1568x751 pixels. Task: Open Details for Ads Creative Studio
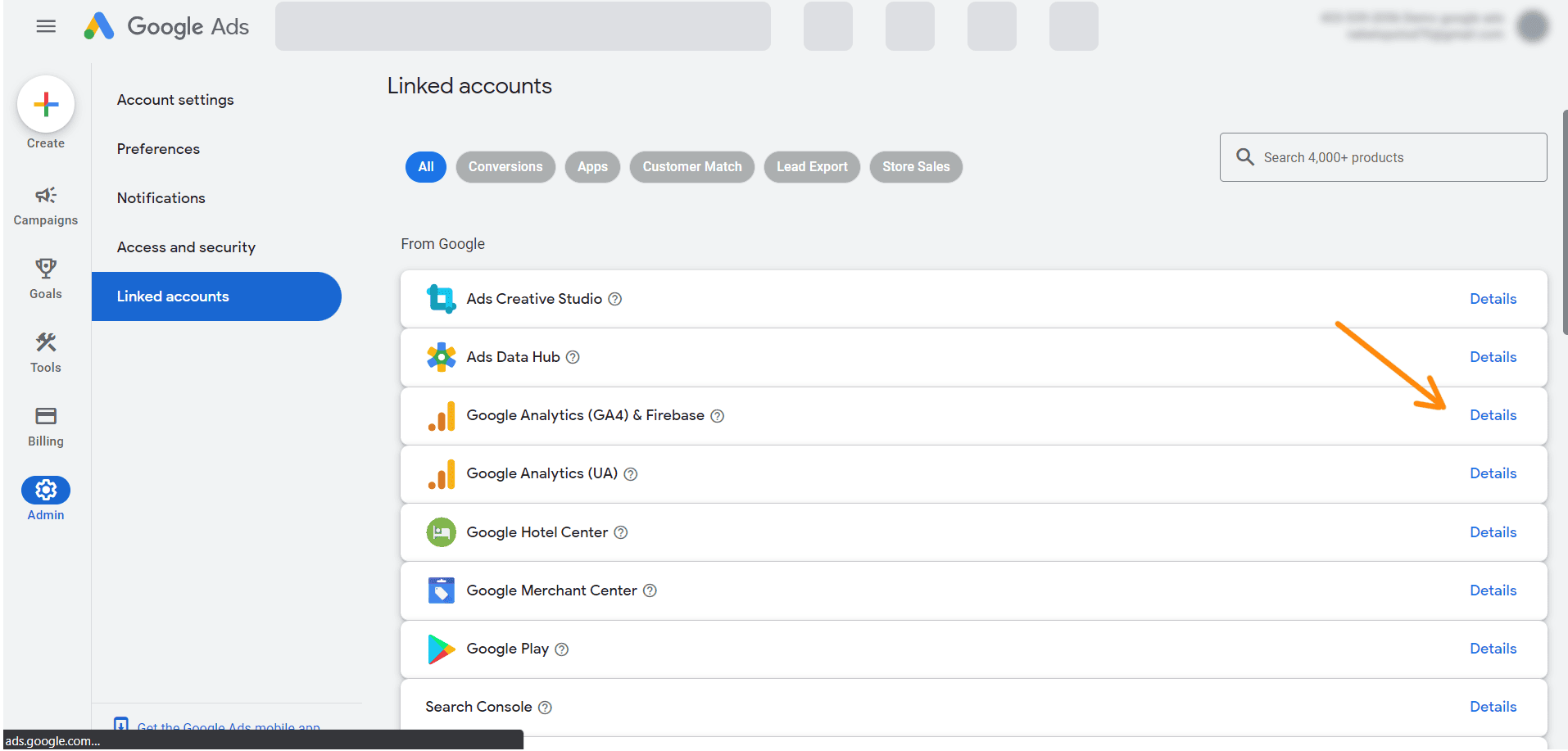[x=1493, y=299]
